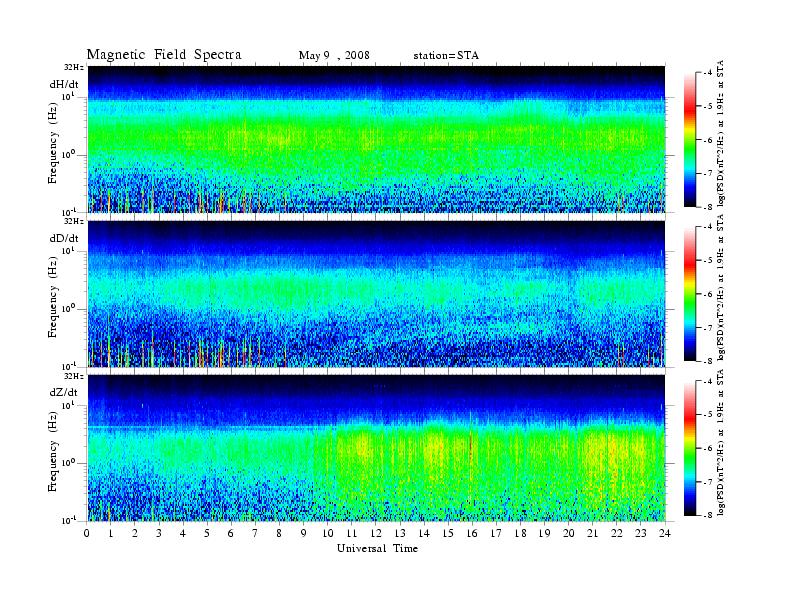Click hour '16' on the Universal Time axis
This screenshot has height=612, width=792.
click(472, 534)
